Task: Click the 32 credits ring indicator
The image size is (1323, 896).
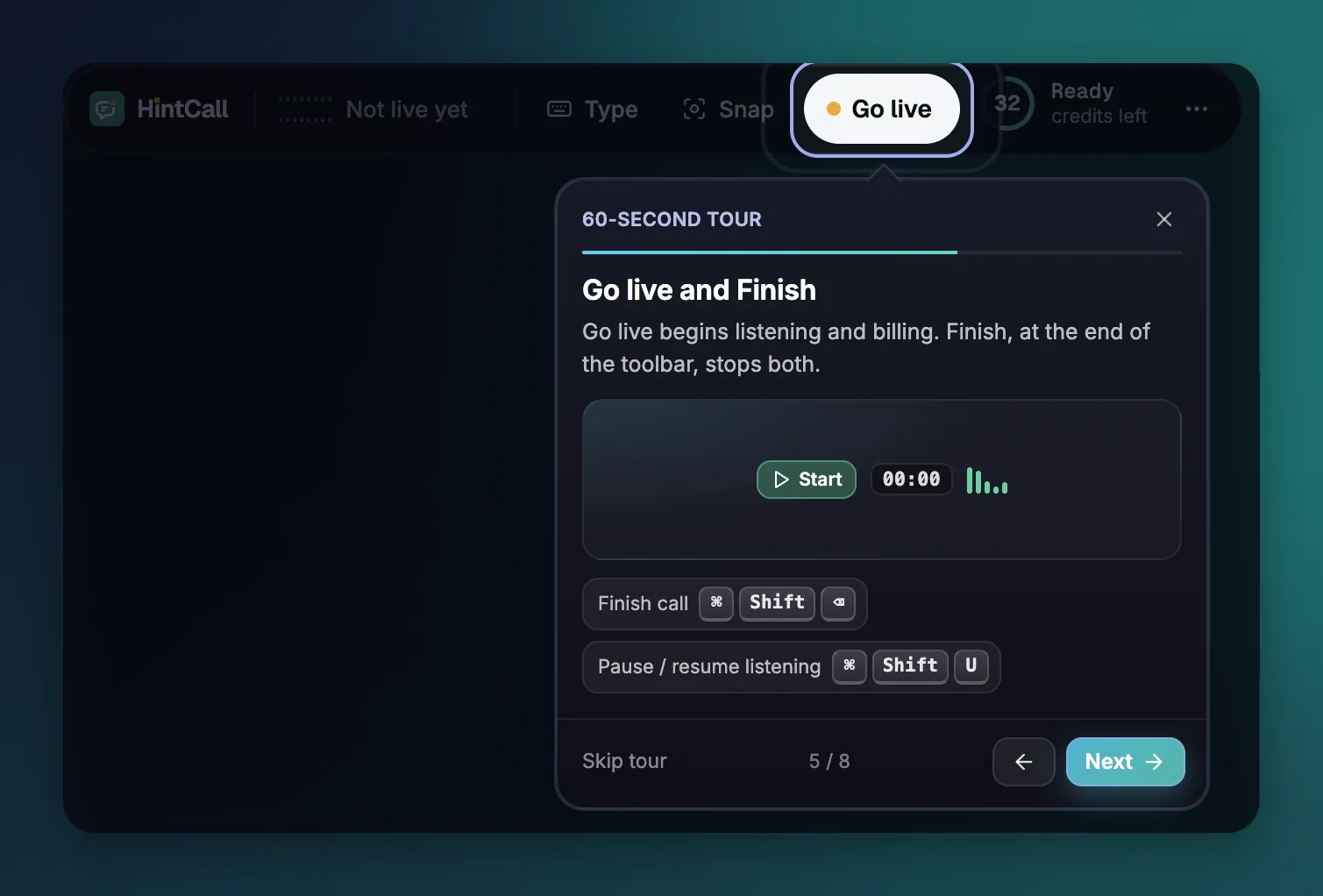Action: pyautogui.click(x=1007, y=103)
